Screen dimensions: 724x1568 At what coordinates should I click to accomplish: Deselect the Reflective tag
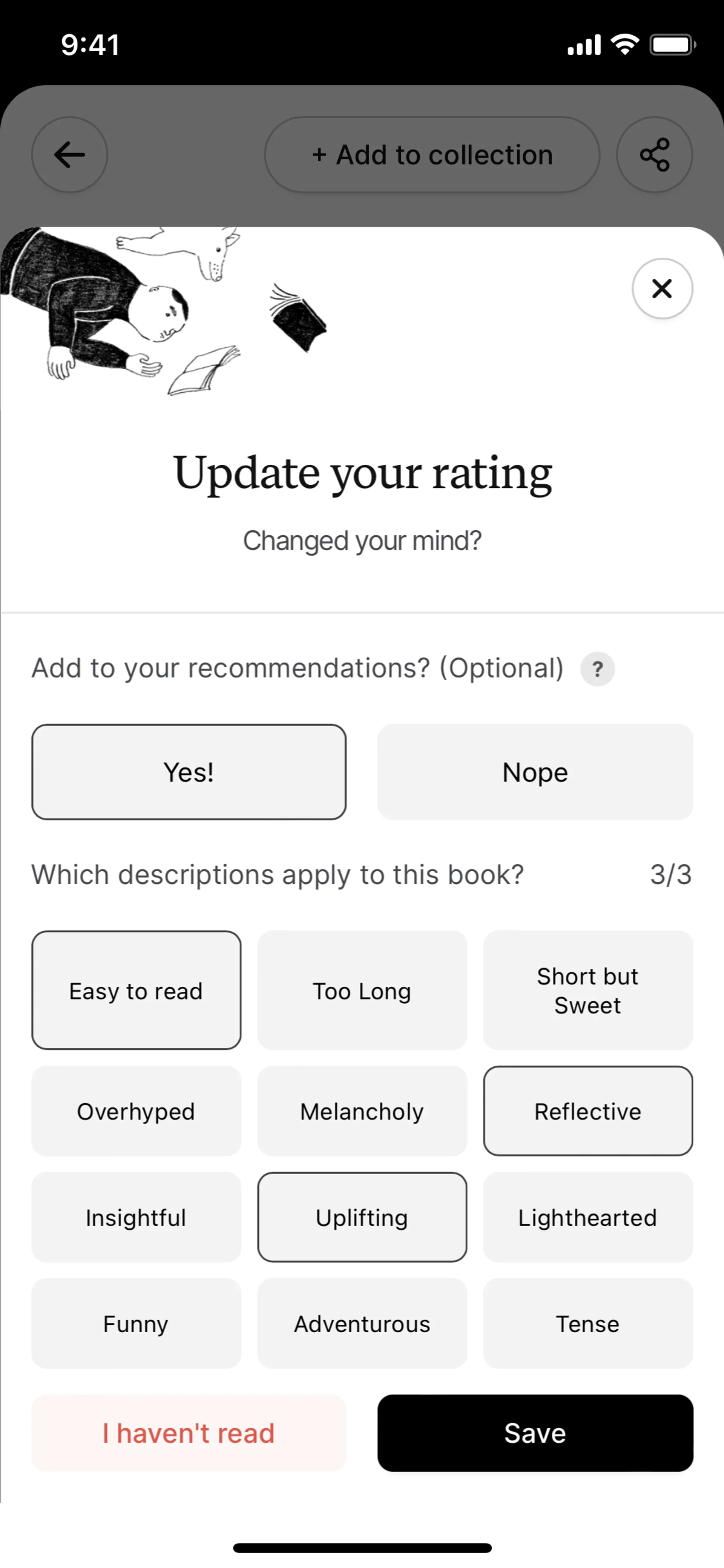[x=588, y=1111]
